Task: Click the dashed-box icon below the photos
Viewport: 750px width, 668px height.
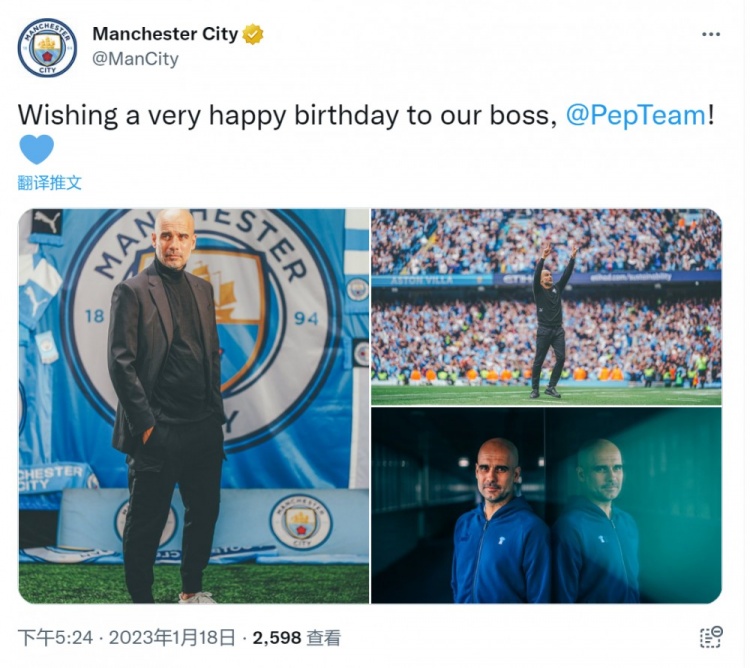Action: pos(710,637)
